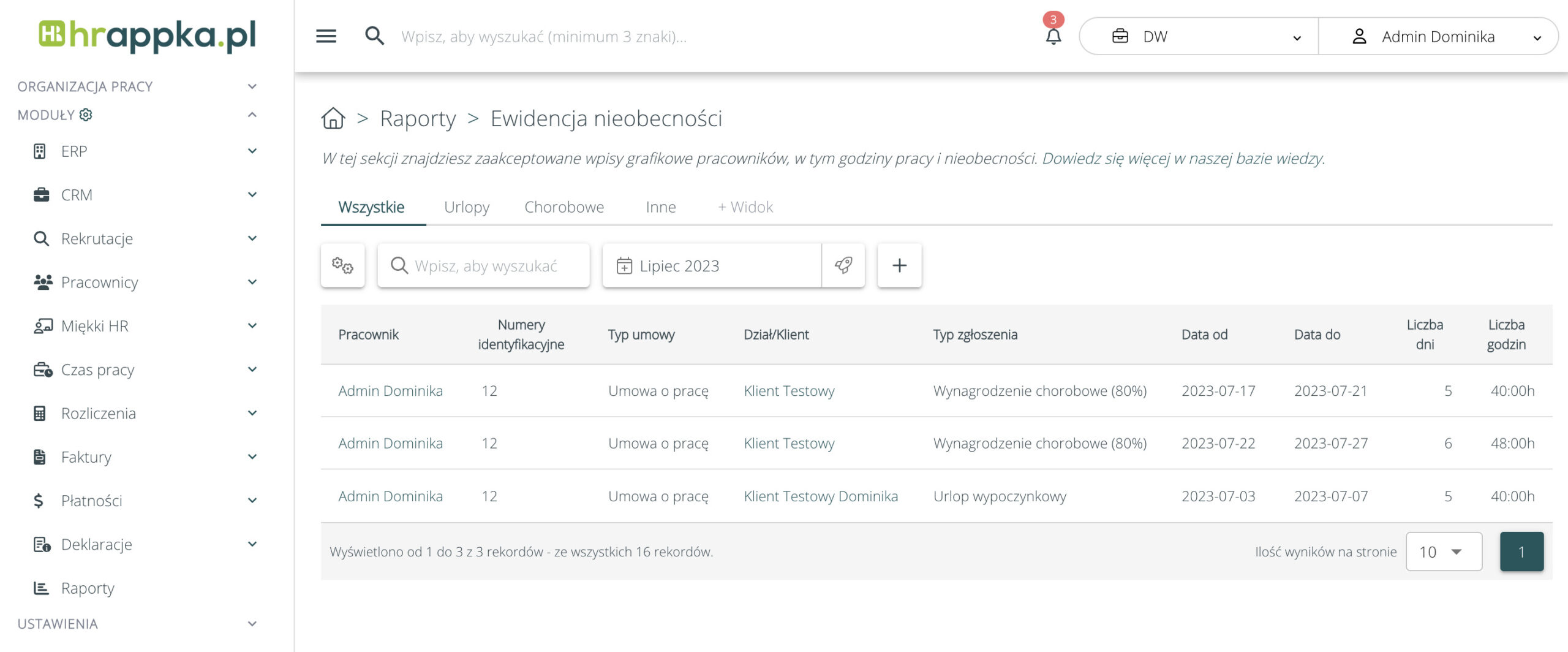
Task: Click the global search magnifier icon
Action: click(374, 37)
